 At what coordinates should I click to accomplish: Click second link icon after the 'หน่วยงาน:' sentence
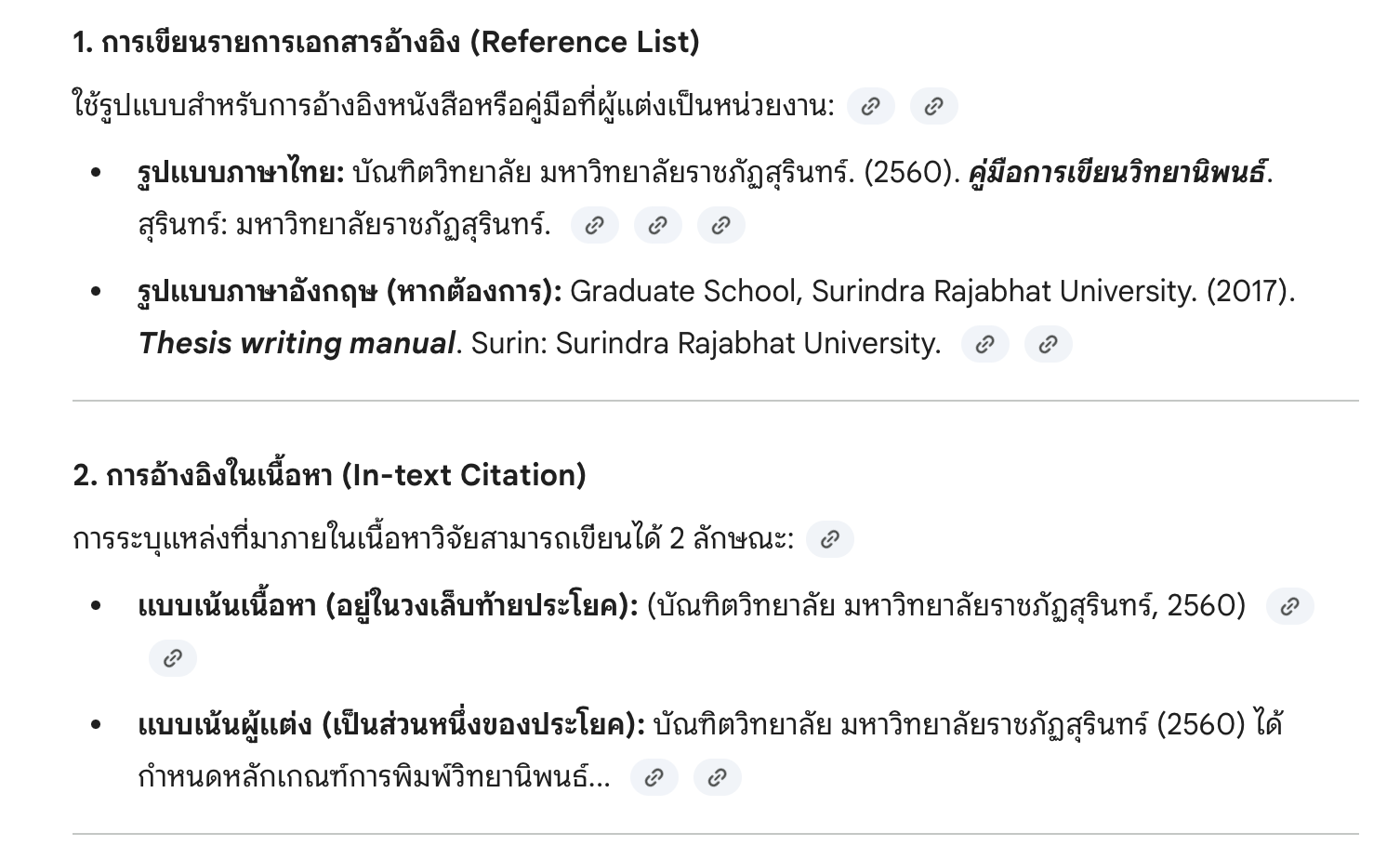click(x=933, y=106)
